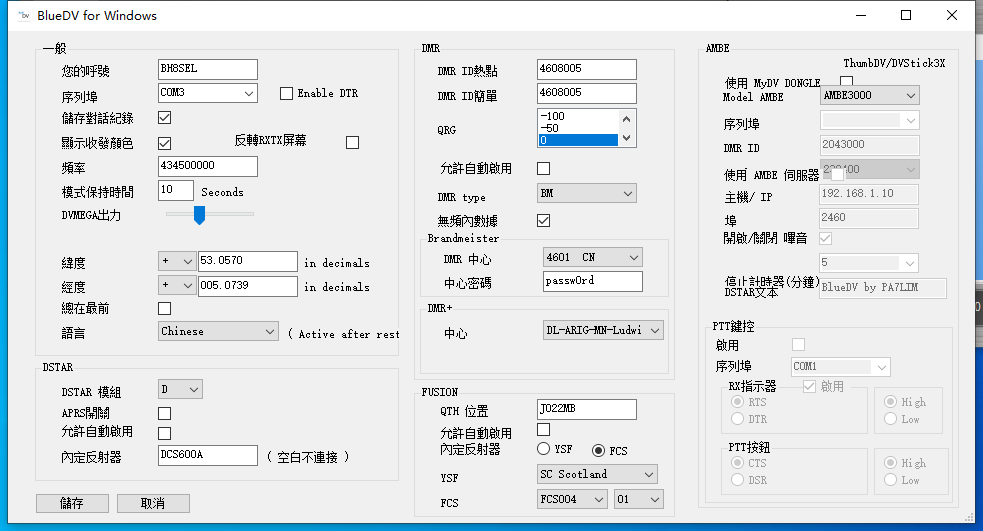Select the YSF radio button

(x=544, y=449)
